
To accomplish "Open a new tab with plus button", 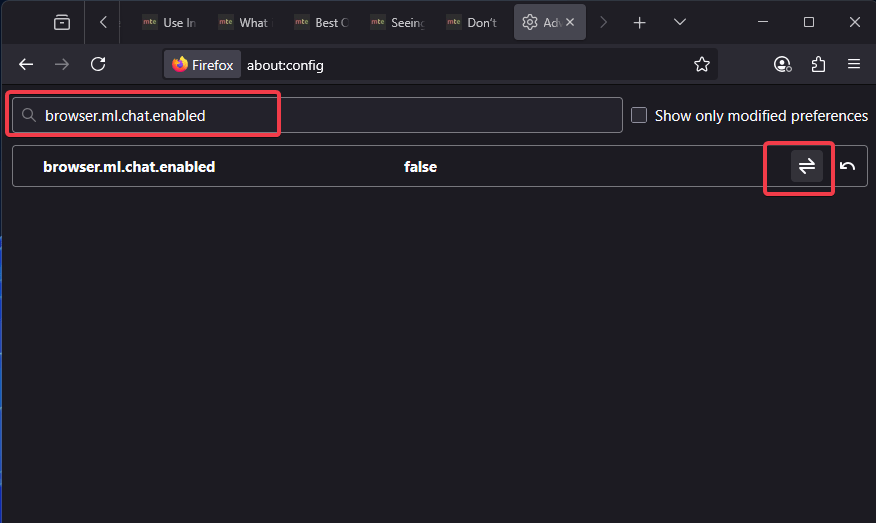I will (640, 22).
